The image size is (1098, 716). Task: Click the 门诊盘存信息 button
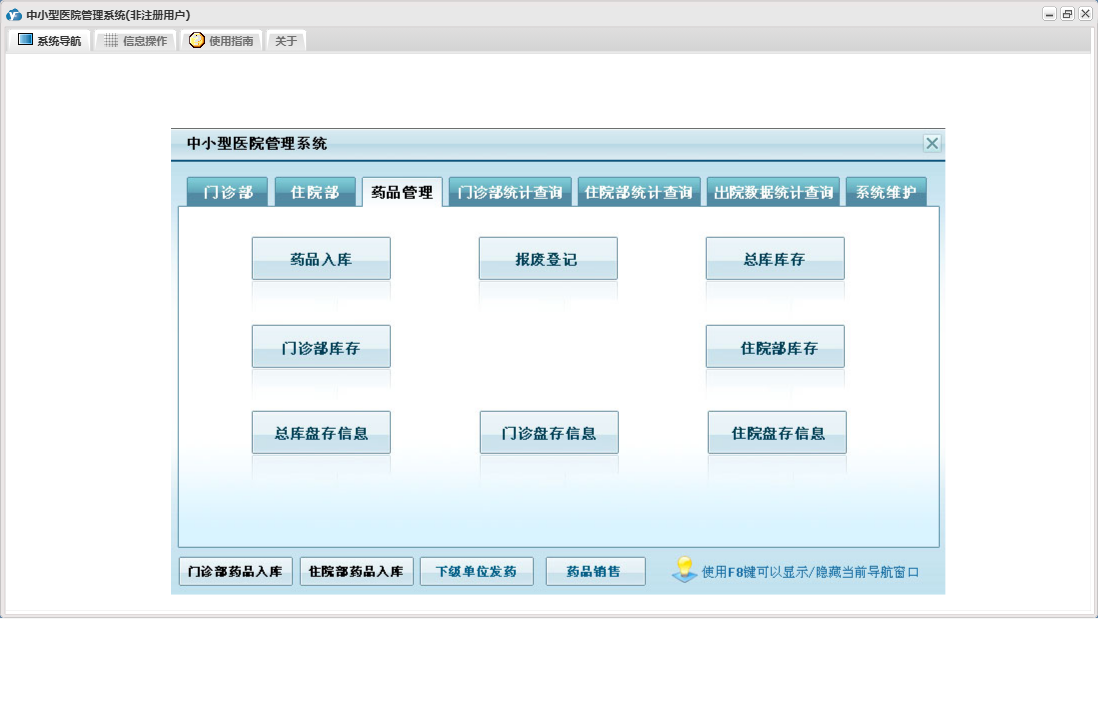(x=549, y=432)
